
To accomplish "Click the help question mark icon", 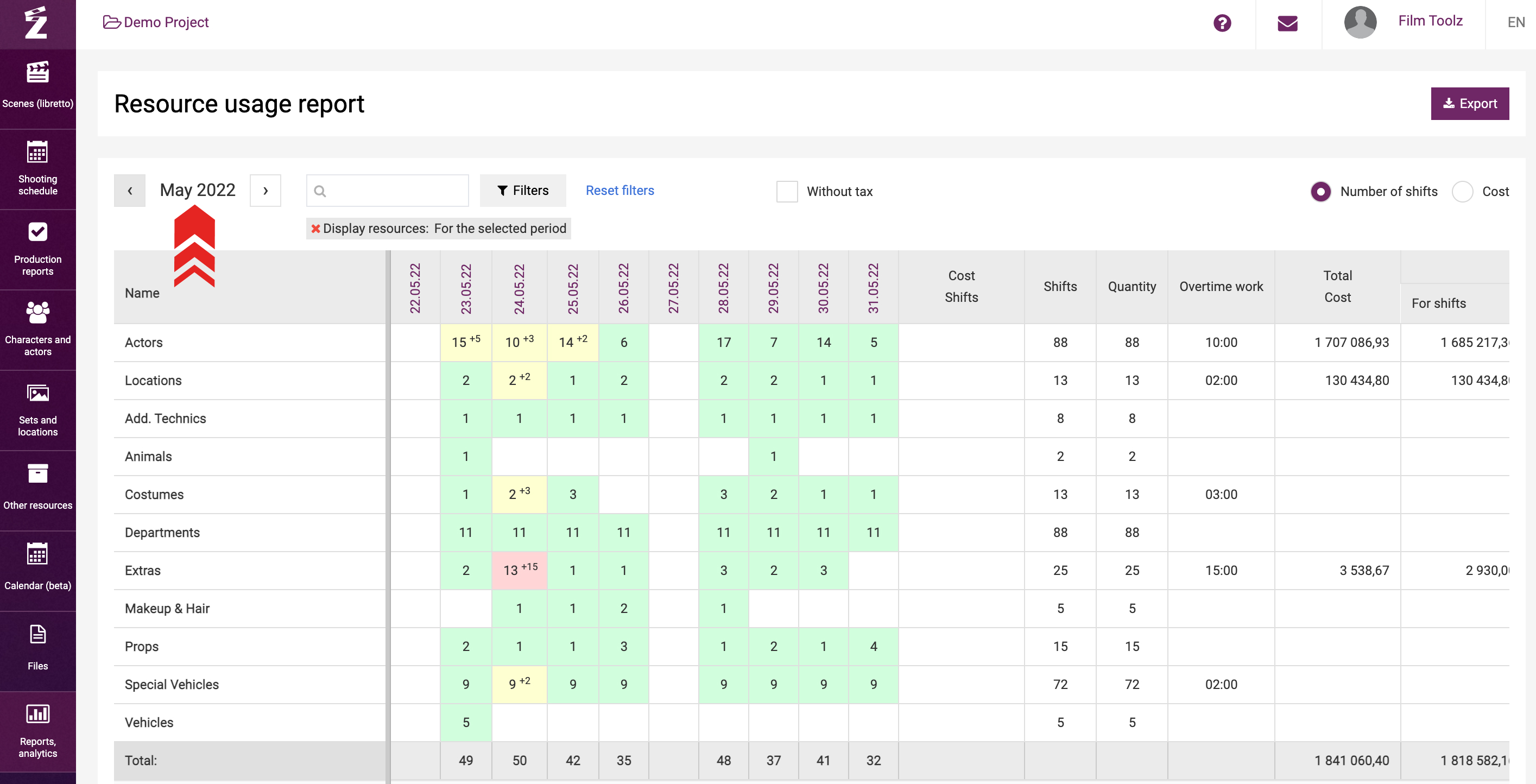I will [x=1222, y=23].
